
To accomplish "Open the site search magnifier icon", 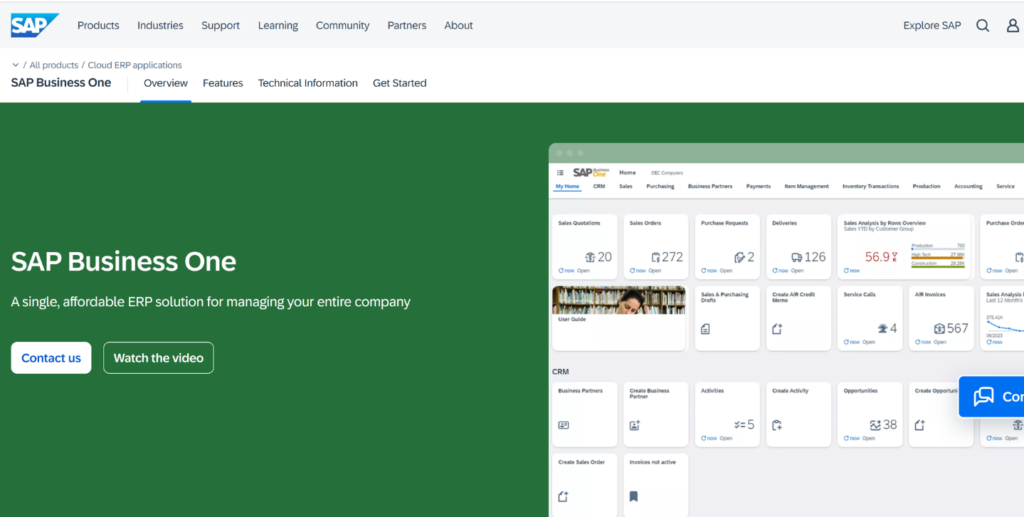I will [x=982, y=25].
